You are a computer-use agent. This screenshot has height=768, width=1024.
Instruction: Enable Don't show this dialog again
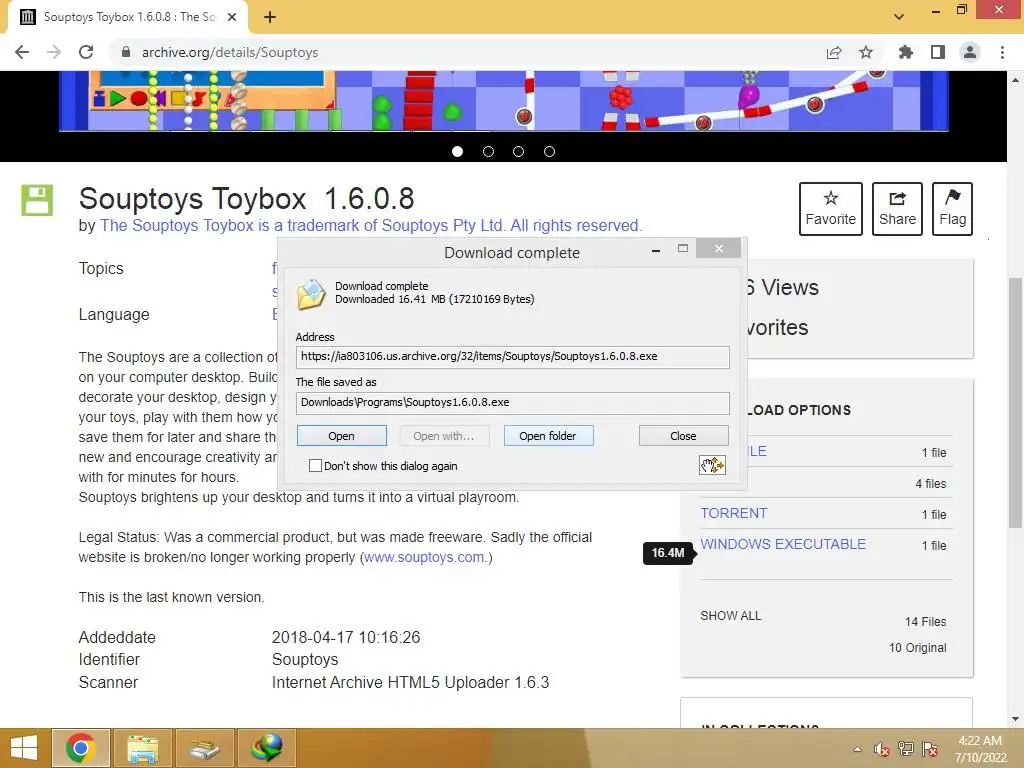coord(315,466)
